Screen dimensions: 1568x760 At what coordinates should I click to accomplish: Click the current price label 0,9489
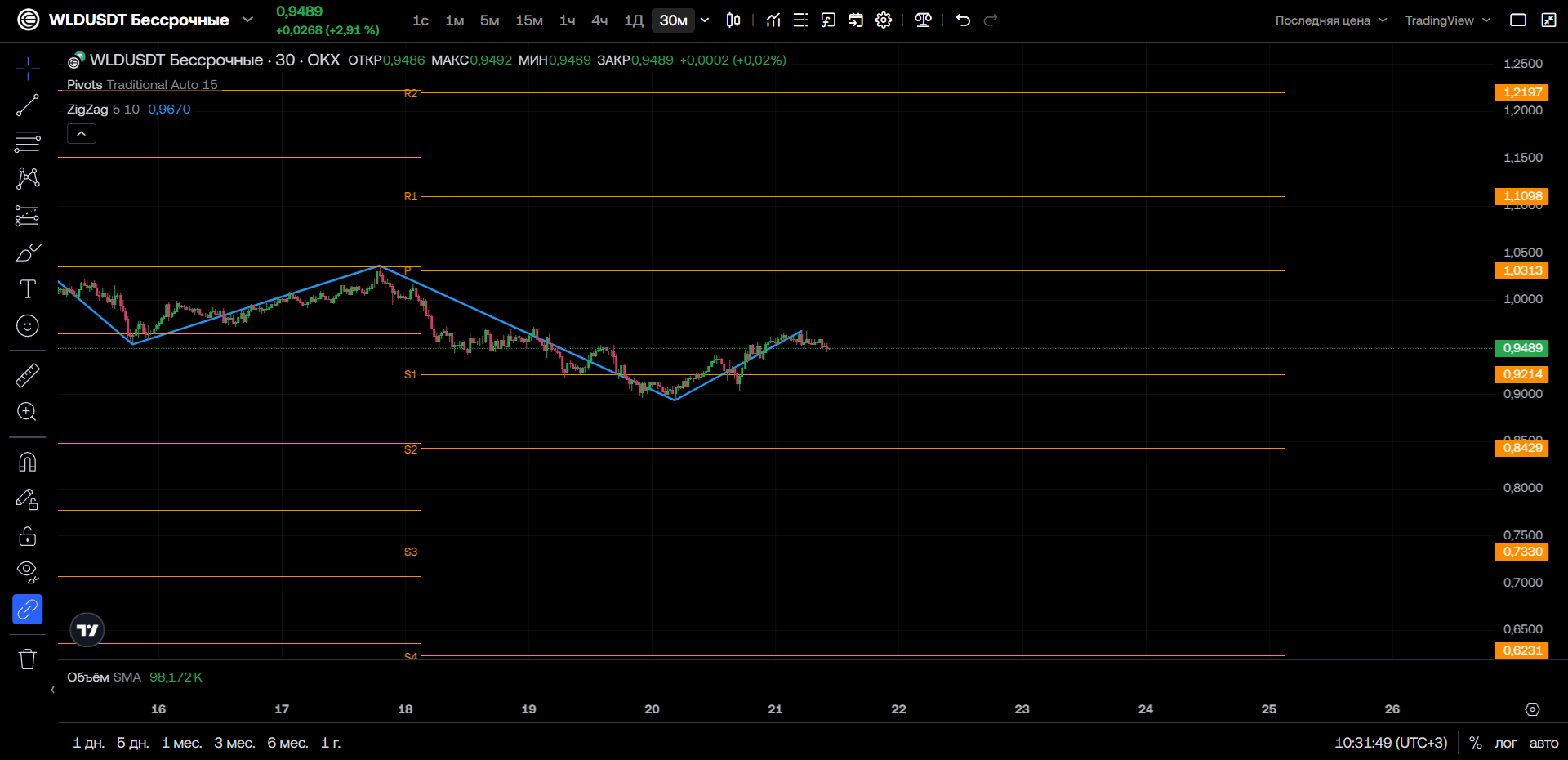1522,348
